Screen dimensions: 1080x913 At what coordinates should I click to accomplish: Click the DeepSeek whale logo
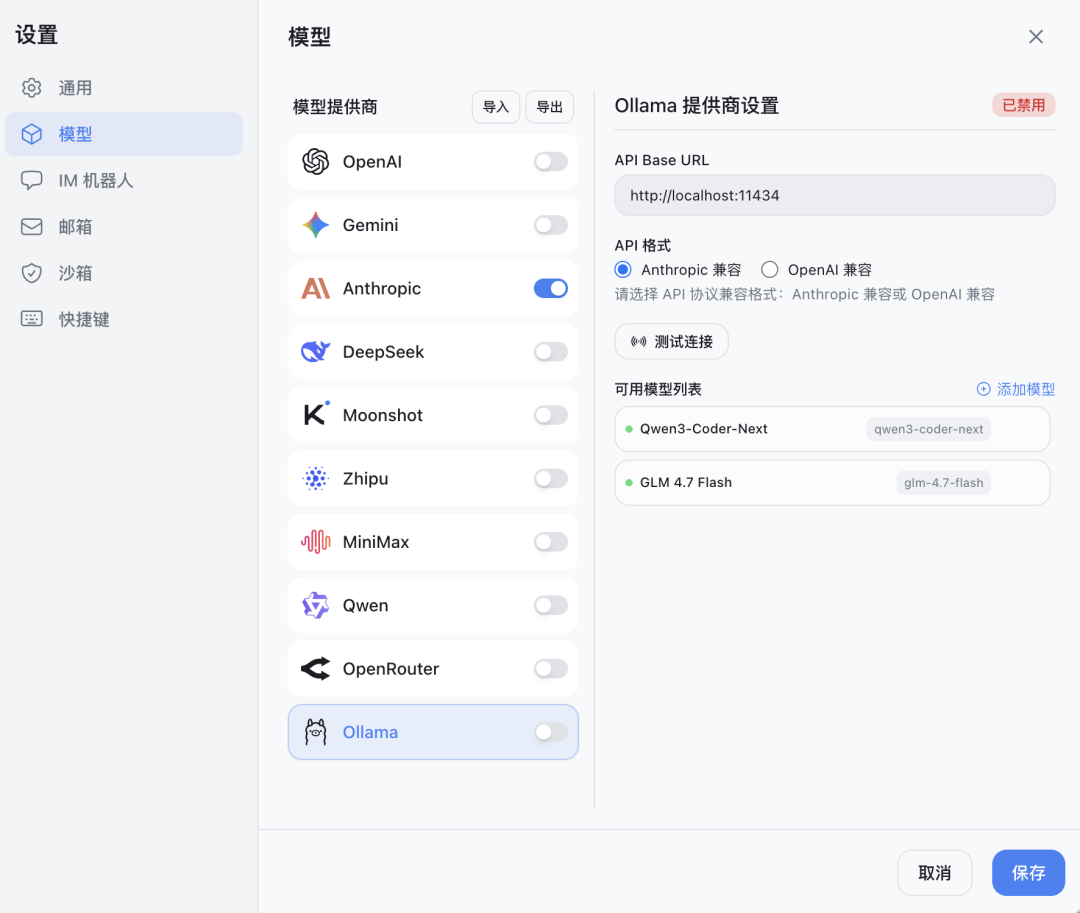tap(315, 352)
